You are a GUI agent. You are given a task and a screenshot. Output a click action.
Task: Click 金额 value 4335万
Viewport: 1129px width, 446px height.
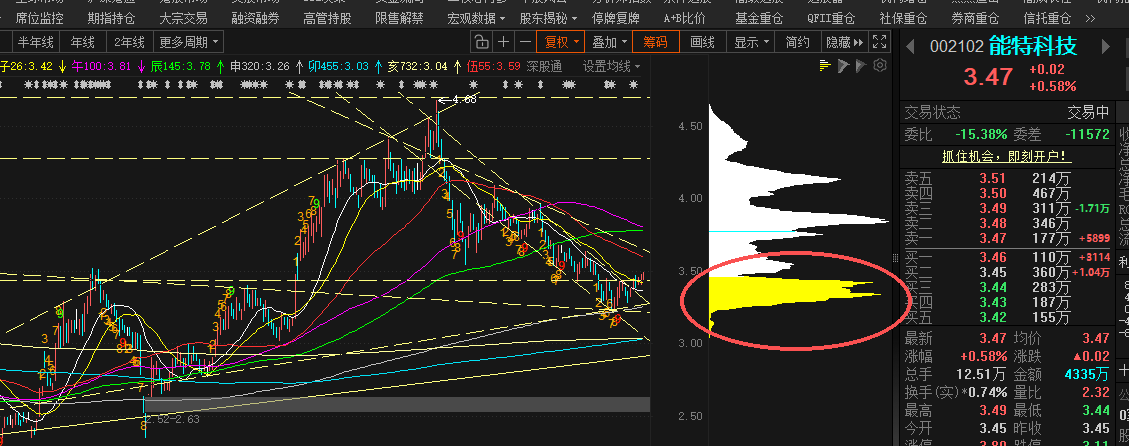click(1087, 374)
